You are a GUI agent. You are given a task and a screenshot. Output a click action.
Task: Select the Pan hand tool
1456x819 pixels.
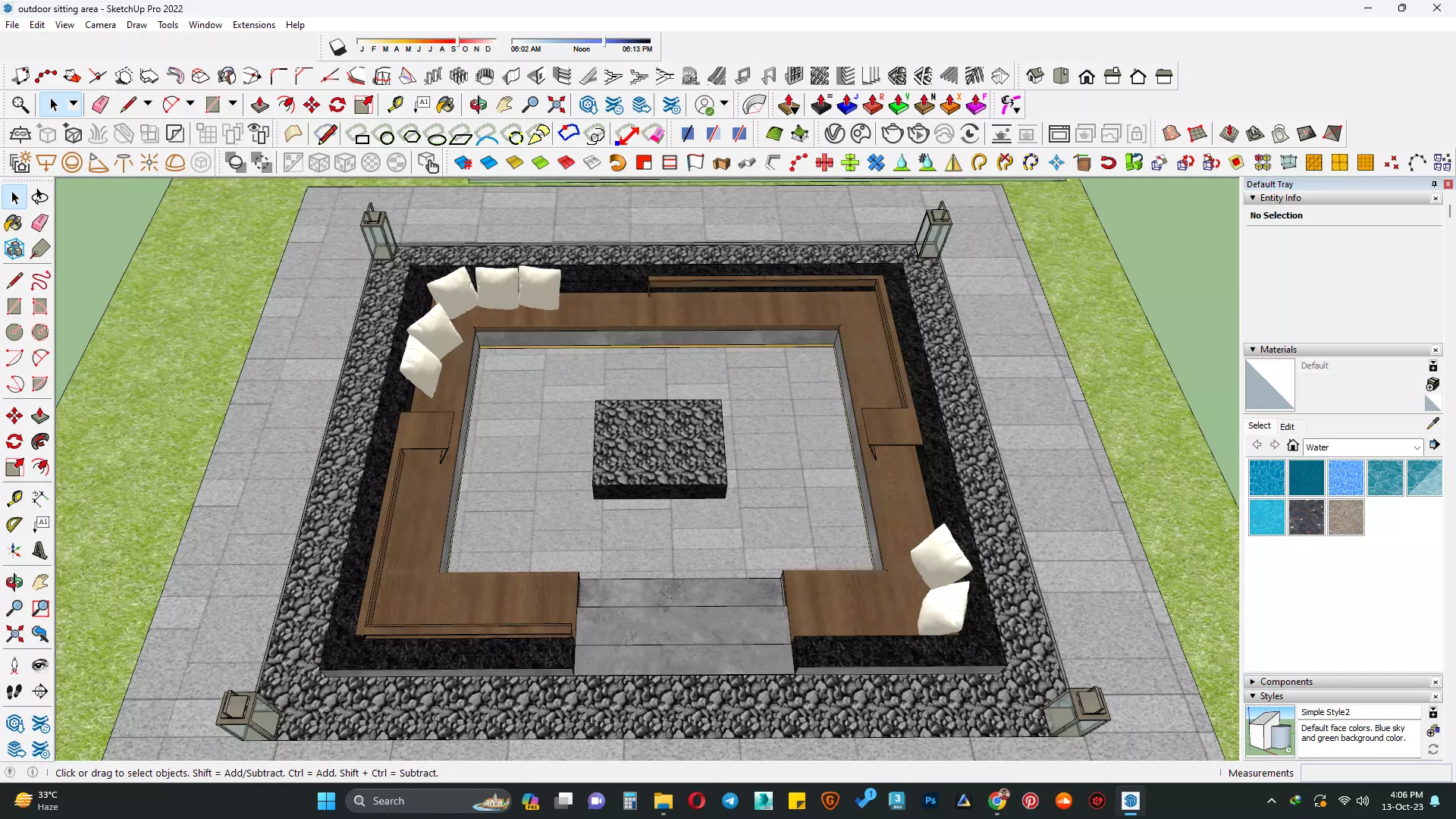pos(40,582)
